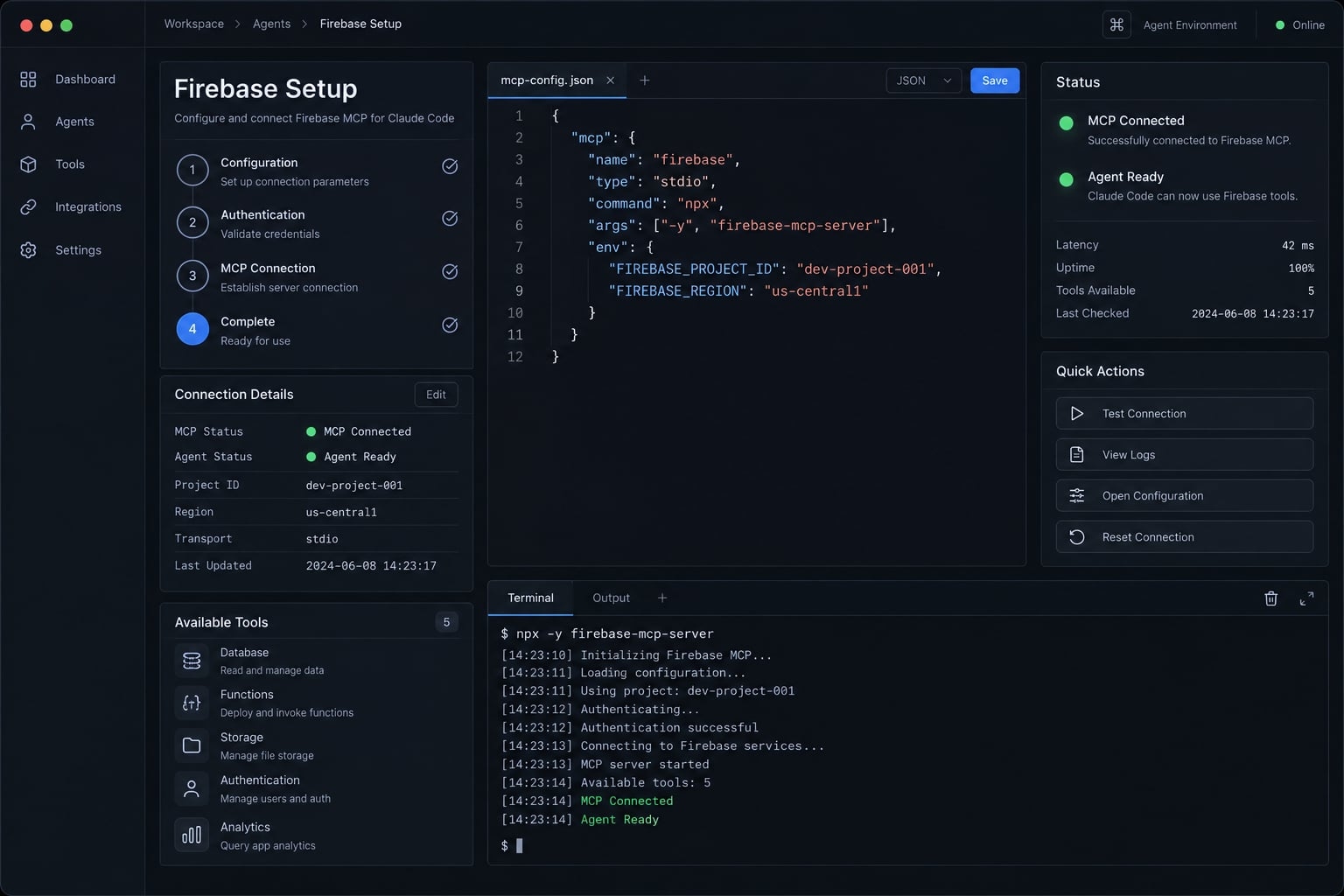This screenshot has width=1344, height=896.
Task: Click the Complete step checkmark
Action: point(450,325)
